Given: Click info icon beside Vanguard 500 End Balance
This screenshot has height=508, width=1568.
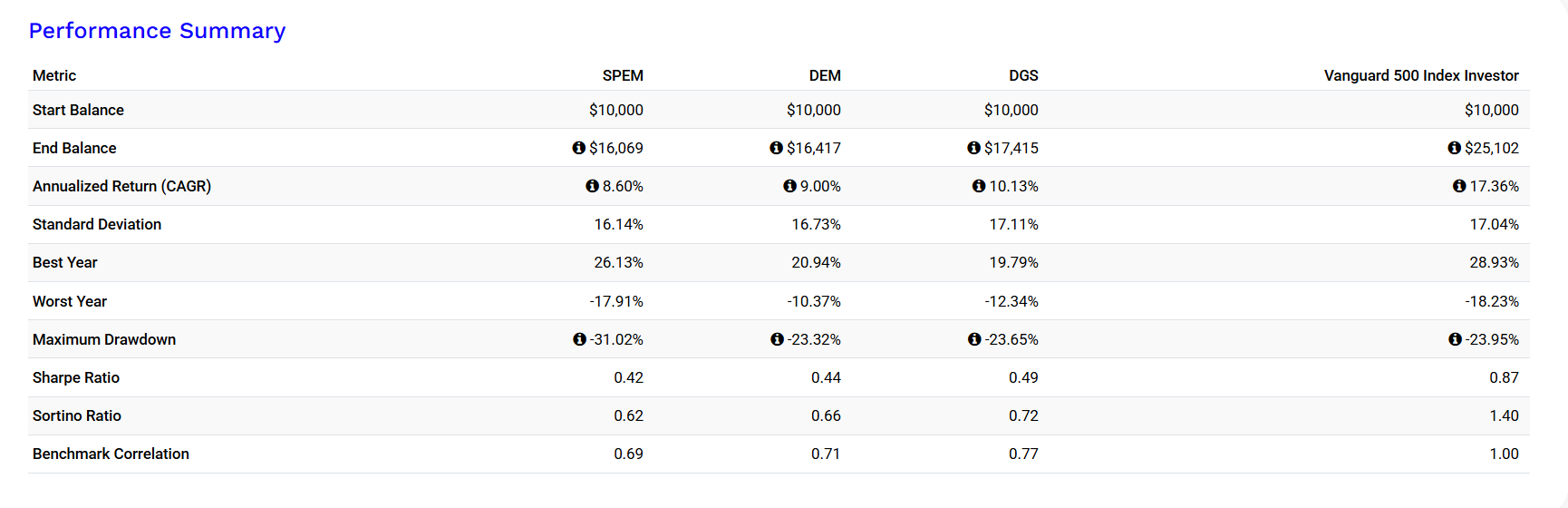Looking at the screenshot, I should 1454,148.
